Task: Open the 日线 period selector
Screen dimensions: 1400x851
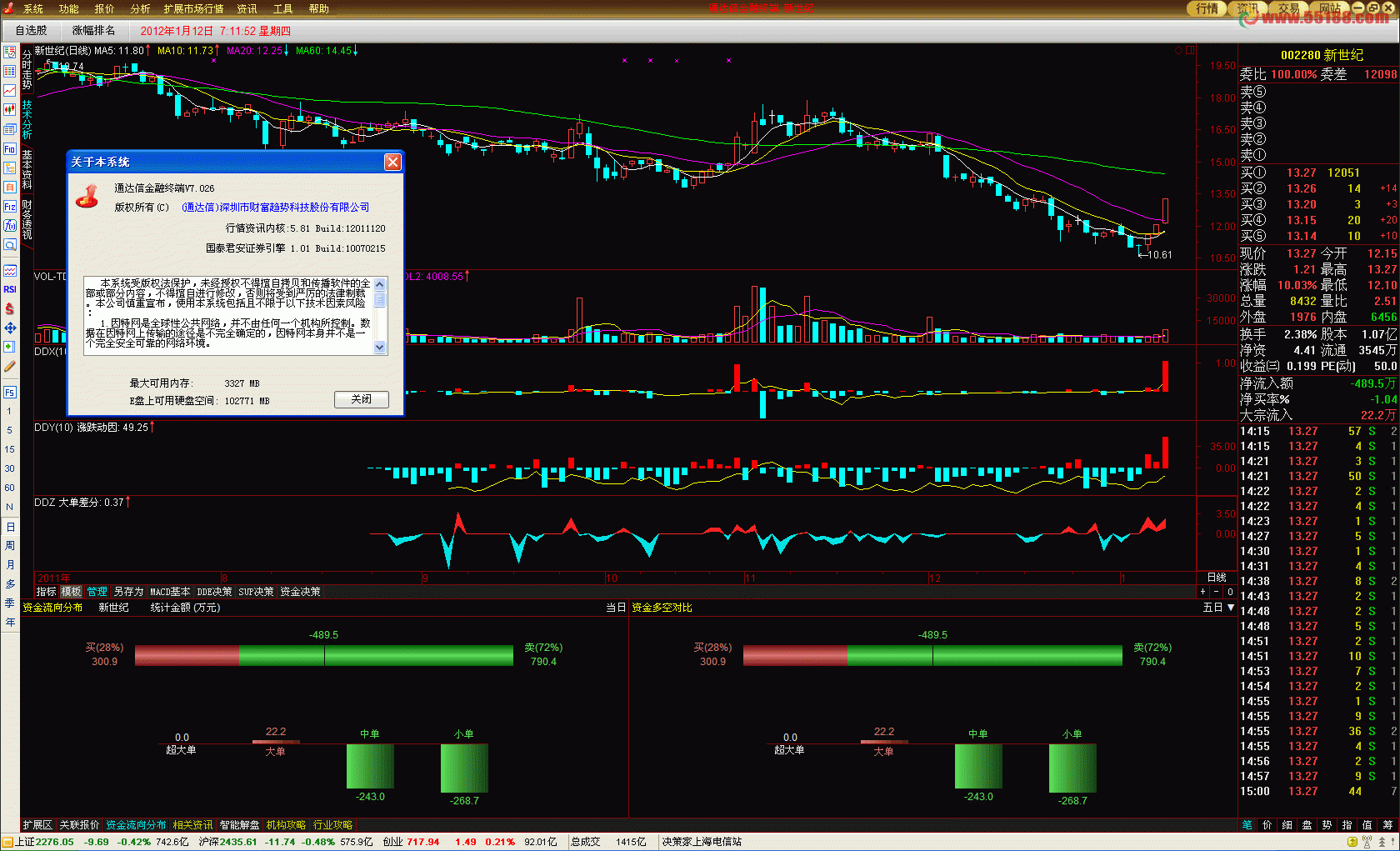Action: click(x=1217, y=578)
